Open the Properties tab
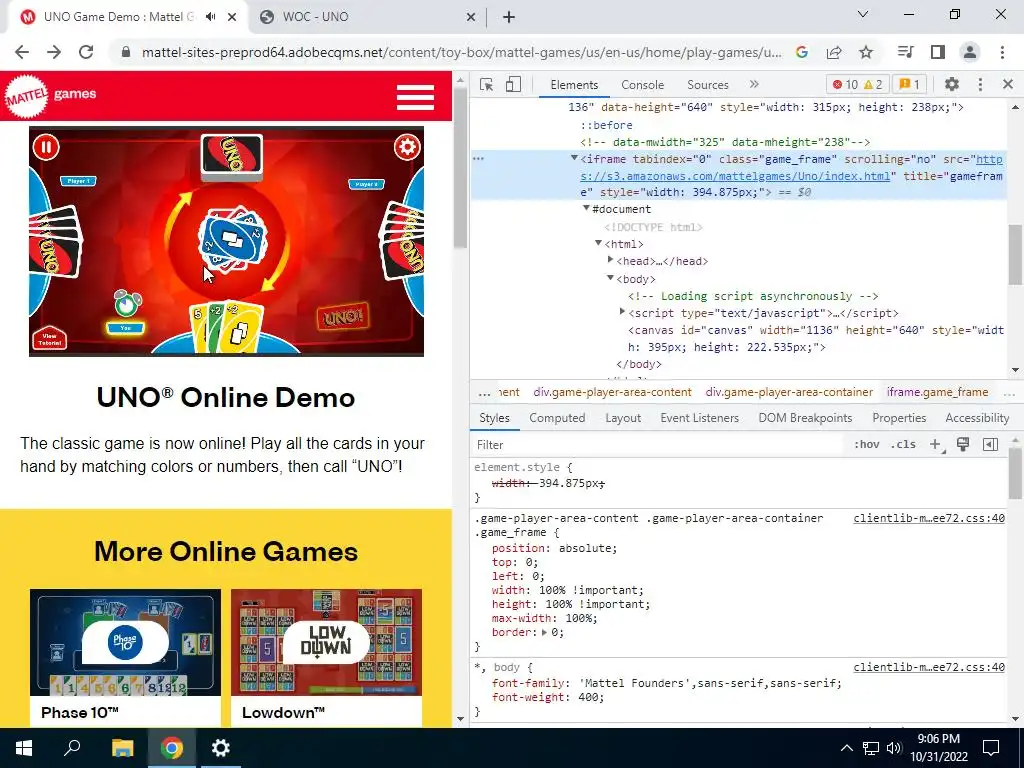Viewport: 1024px width, 768px height. point(899,418)
